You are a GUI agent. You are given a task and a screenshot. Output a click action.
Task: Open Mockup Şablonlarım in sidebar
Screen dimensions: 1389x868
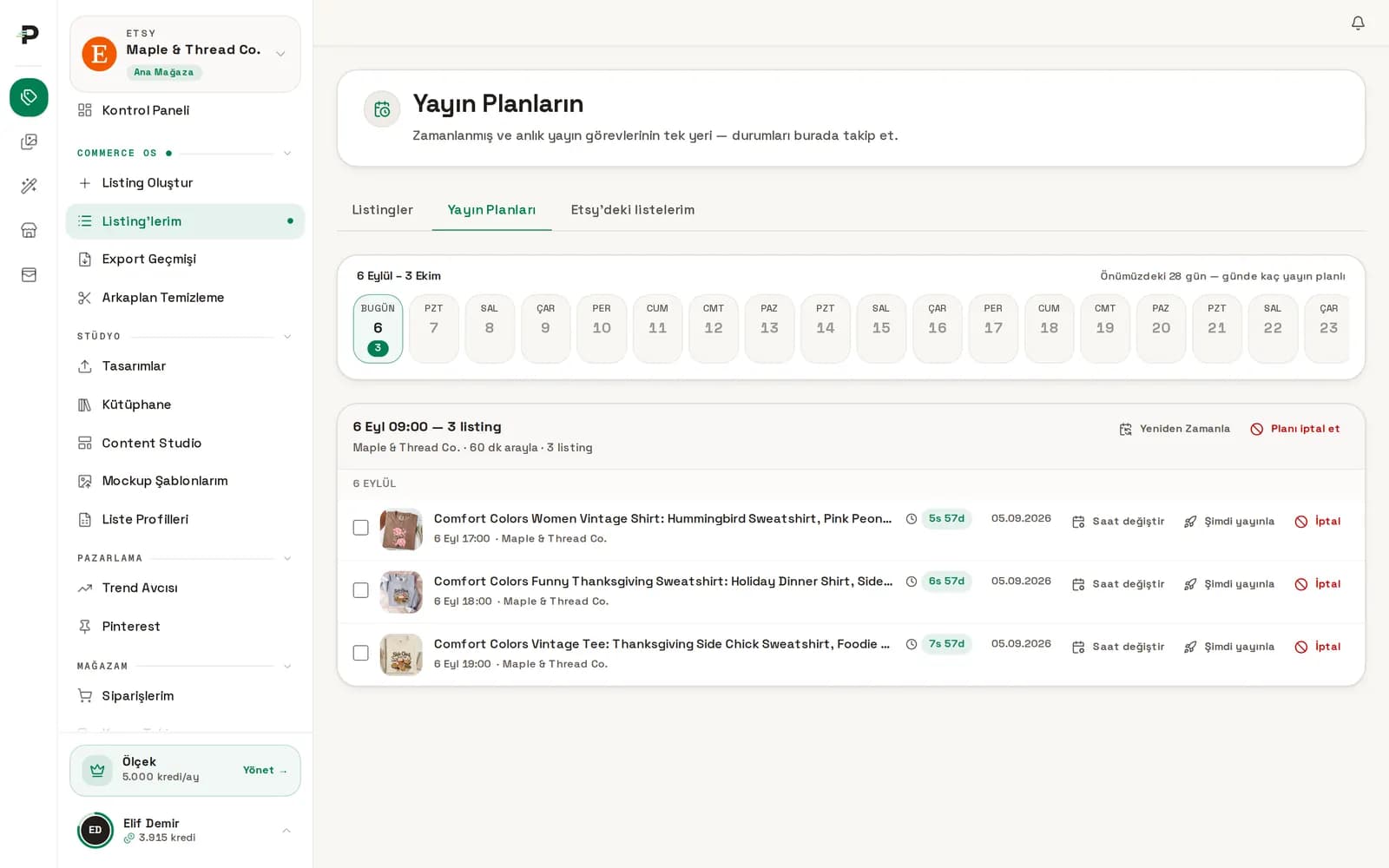(x=185, y=481)
